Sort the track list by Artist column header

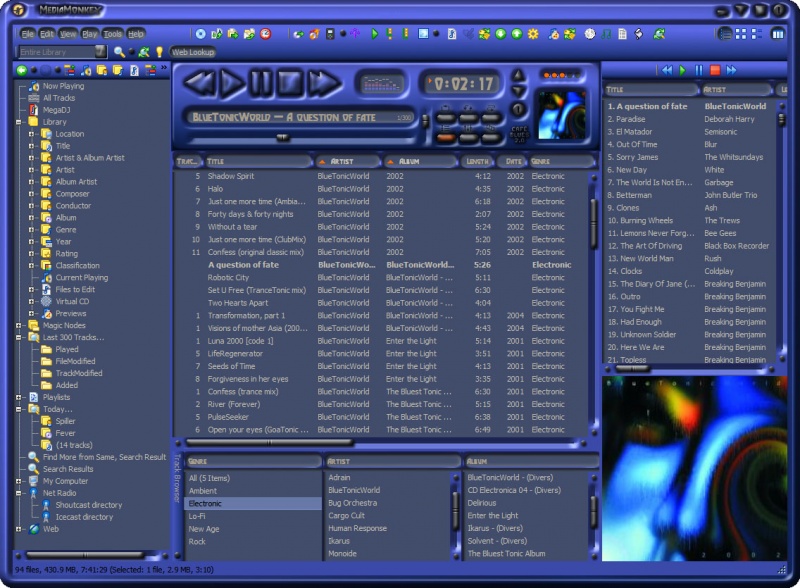pyautogui.click(x=345, y=161)
